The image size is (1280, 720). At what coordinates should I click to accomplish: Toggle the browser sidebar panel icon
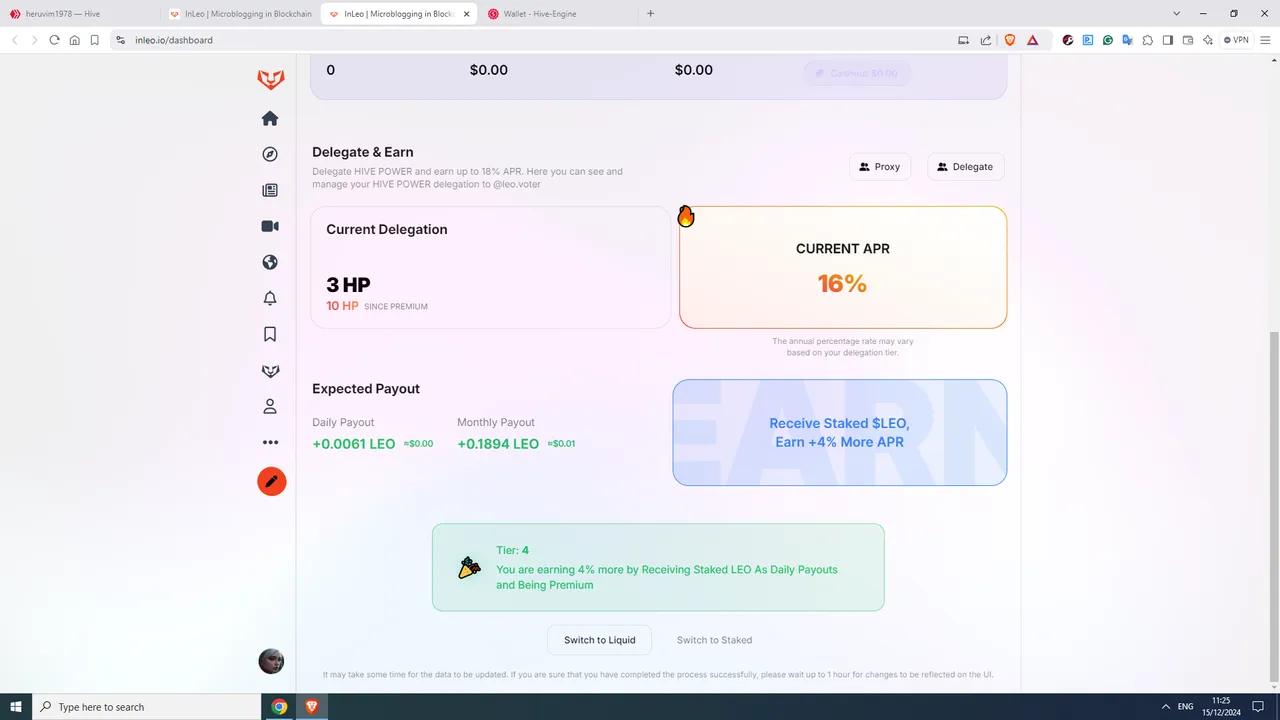pos(1167,40)
